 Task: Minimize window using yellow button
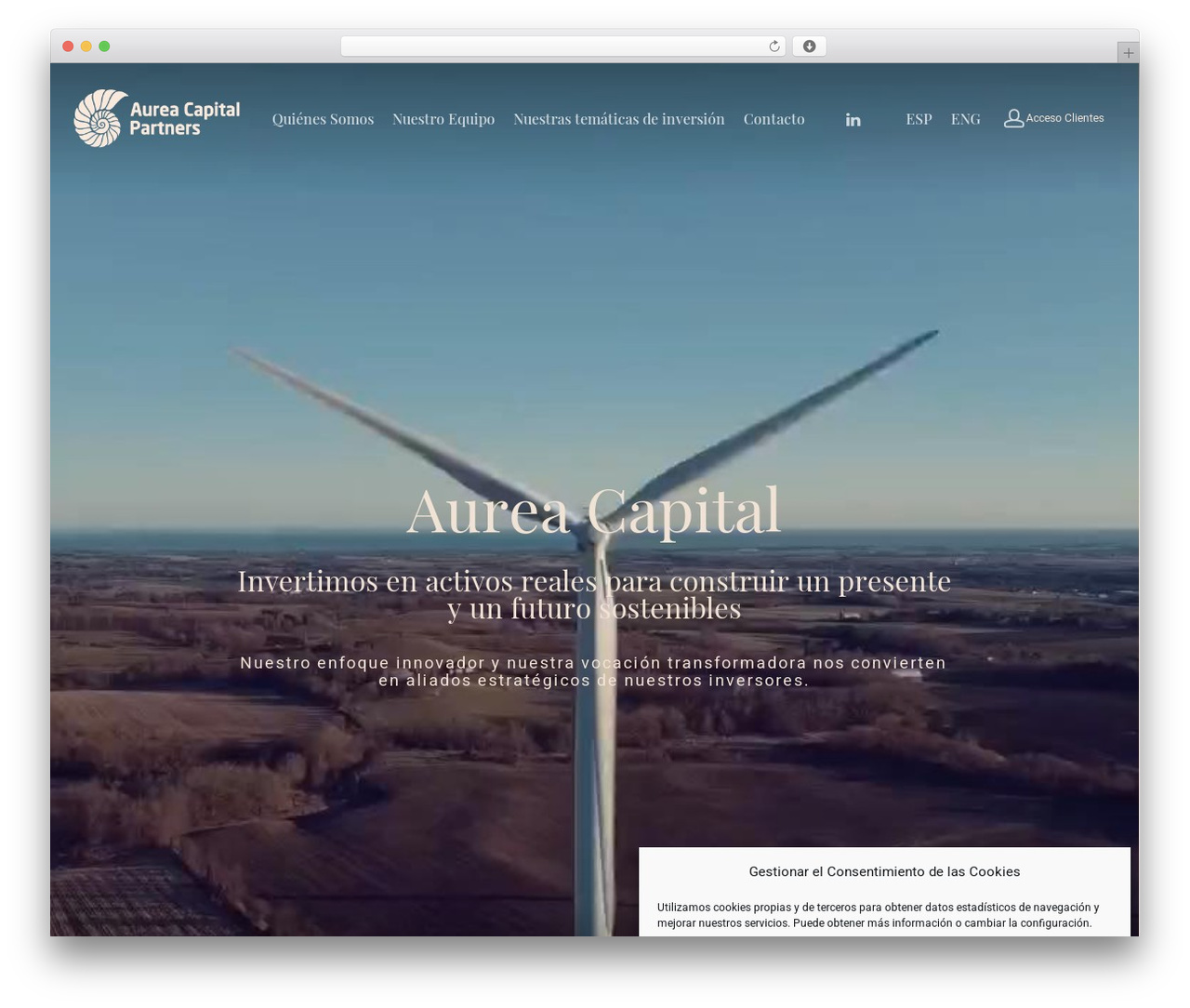[x=86, y=46]
